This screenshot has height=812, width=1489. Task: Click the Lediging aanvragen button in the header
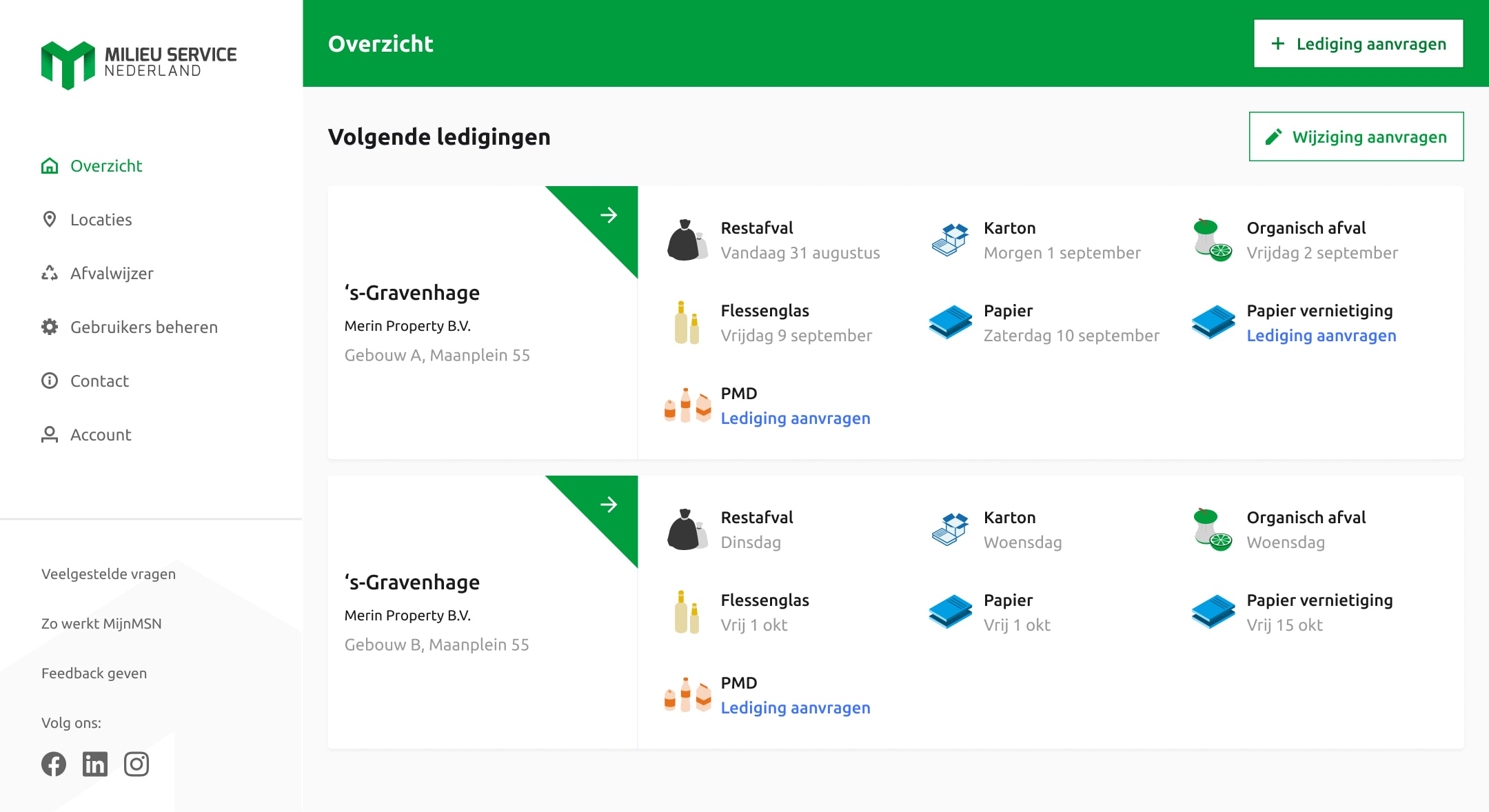tap(1359, 43)
